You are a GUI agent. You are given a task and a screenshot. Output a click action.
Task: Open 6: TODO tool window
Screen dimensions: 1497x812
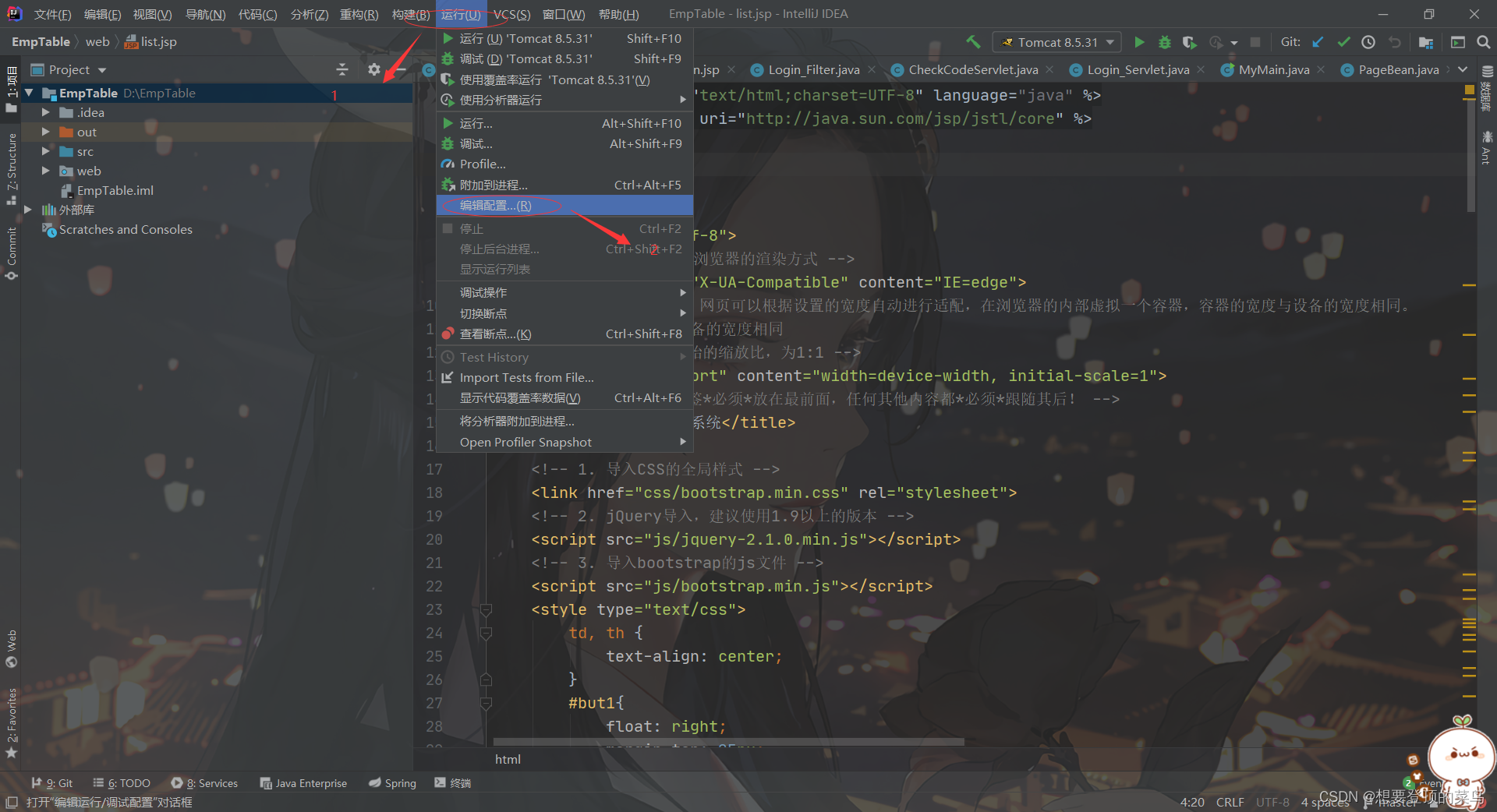[x=122, y=783]
